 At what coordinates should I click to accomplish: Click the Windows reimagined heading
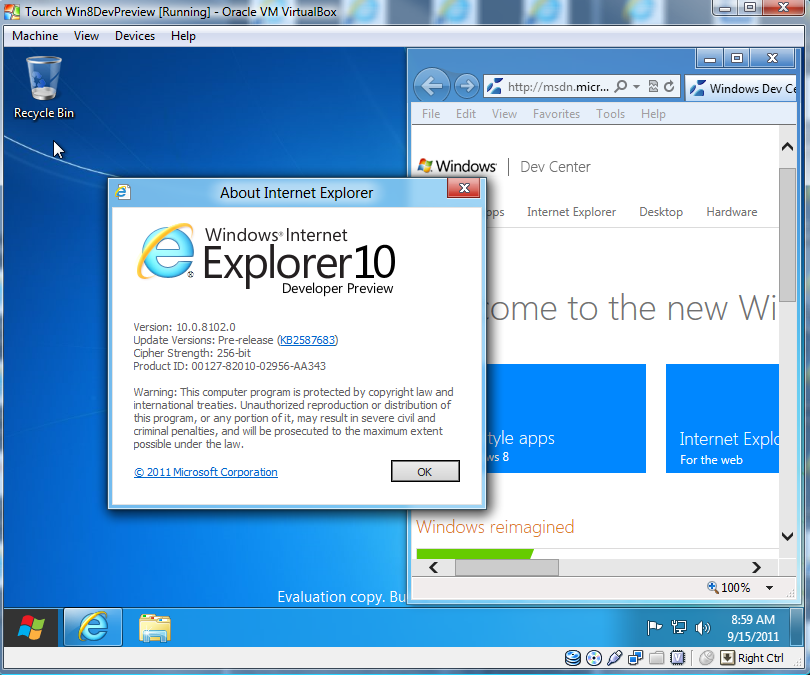(x=495, y=527)
